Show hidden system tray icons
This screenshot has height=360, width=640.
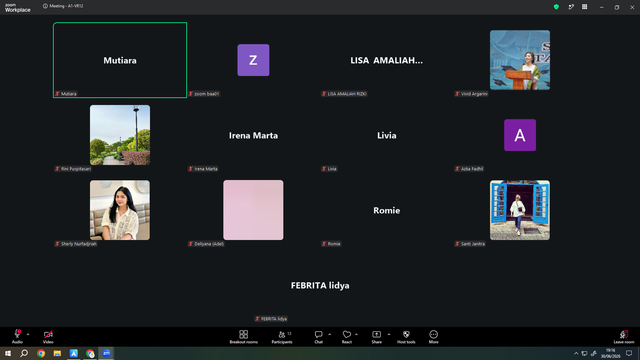576,353
